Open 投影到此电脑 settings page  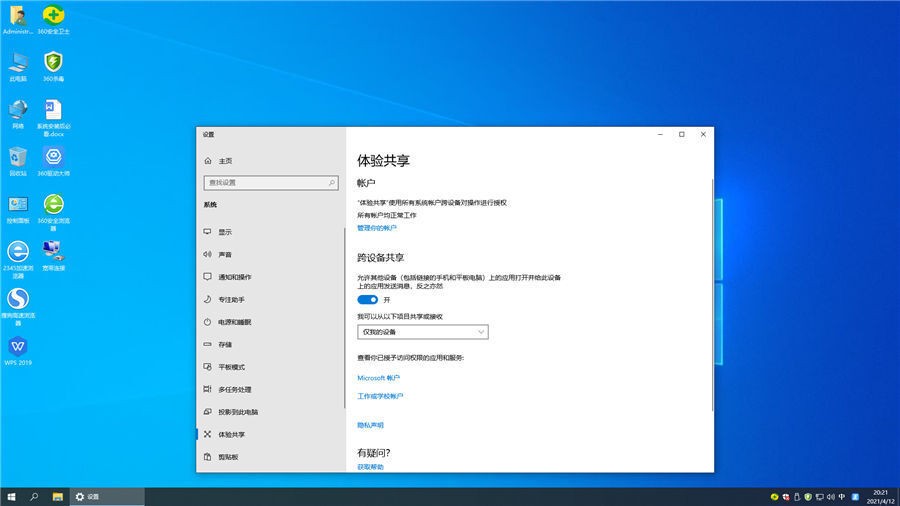[237, 412]
